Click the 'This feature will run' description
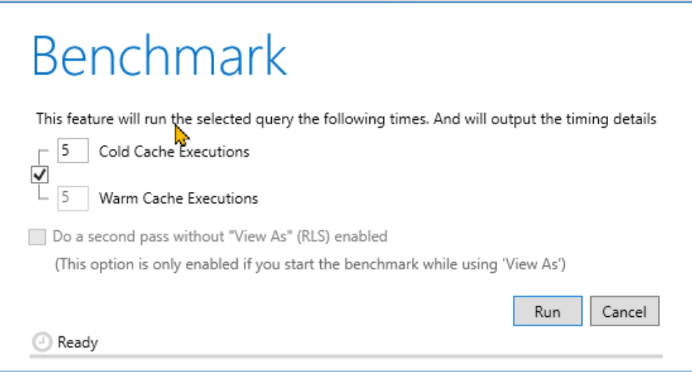The height and width of the screenshot is (372, 692). pos(346,119)
